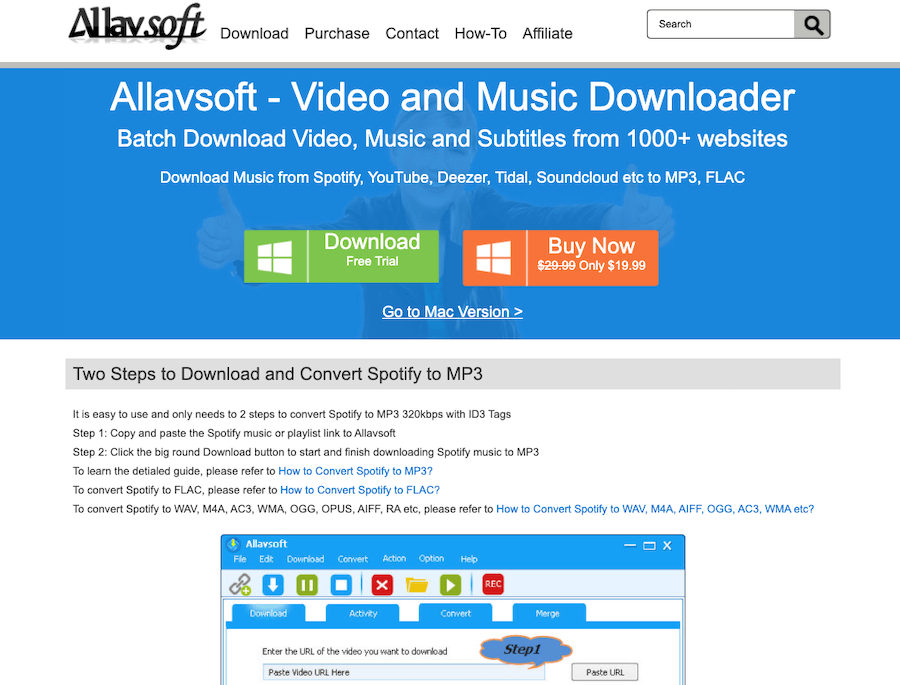Screen dimensions: 900x685
Task: Click the red REC record icon
Action: tap(493, 585)
